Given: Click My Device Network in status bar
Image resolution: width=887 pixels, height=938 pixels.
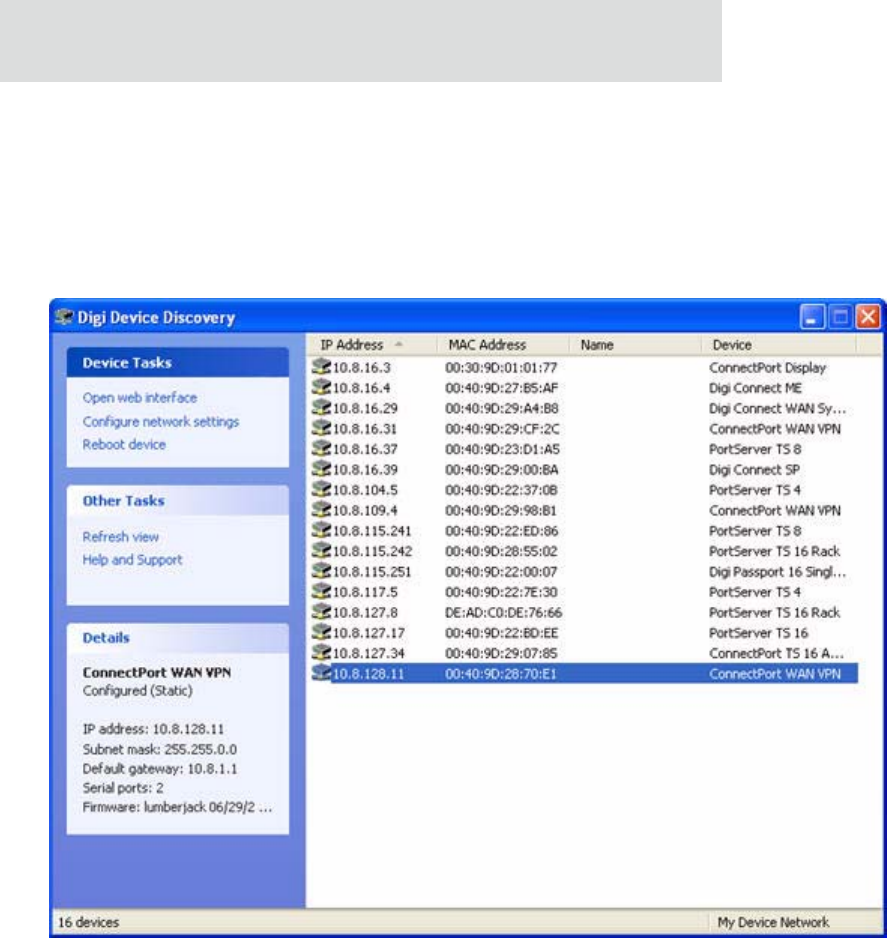Looking at the screenshot, I should [x=773, y=922].
